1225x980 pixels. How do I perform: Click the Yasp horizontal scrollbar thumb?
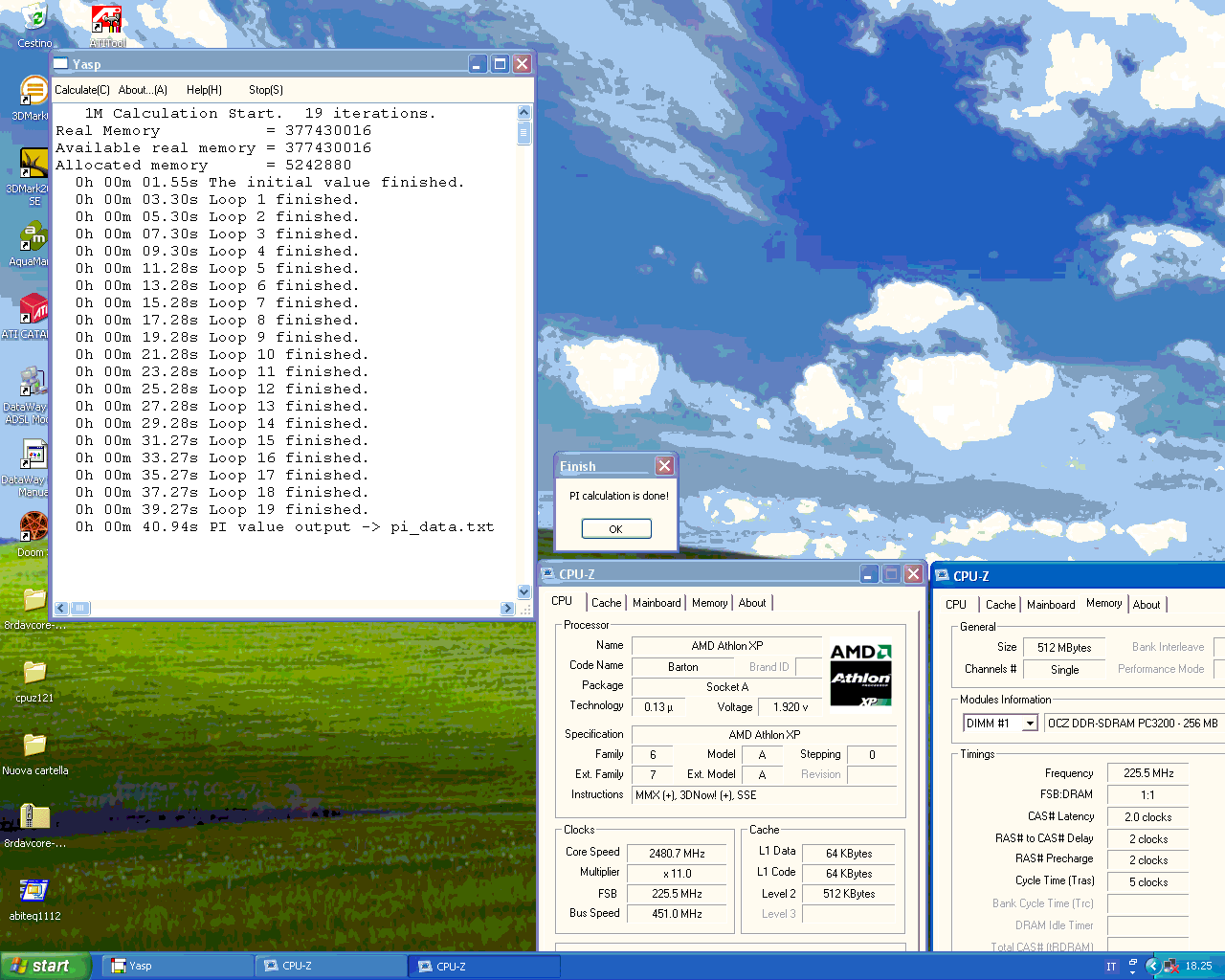80,608
